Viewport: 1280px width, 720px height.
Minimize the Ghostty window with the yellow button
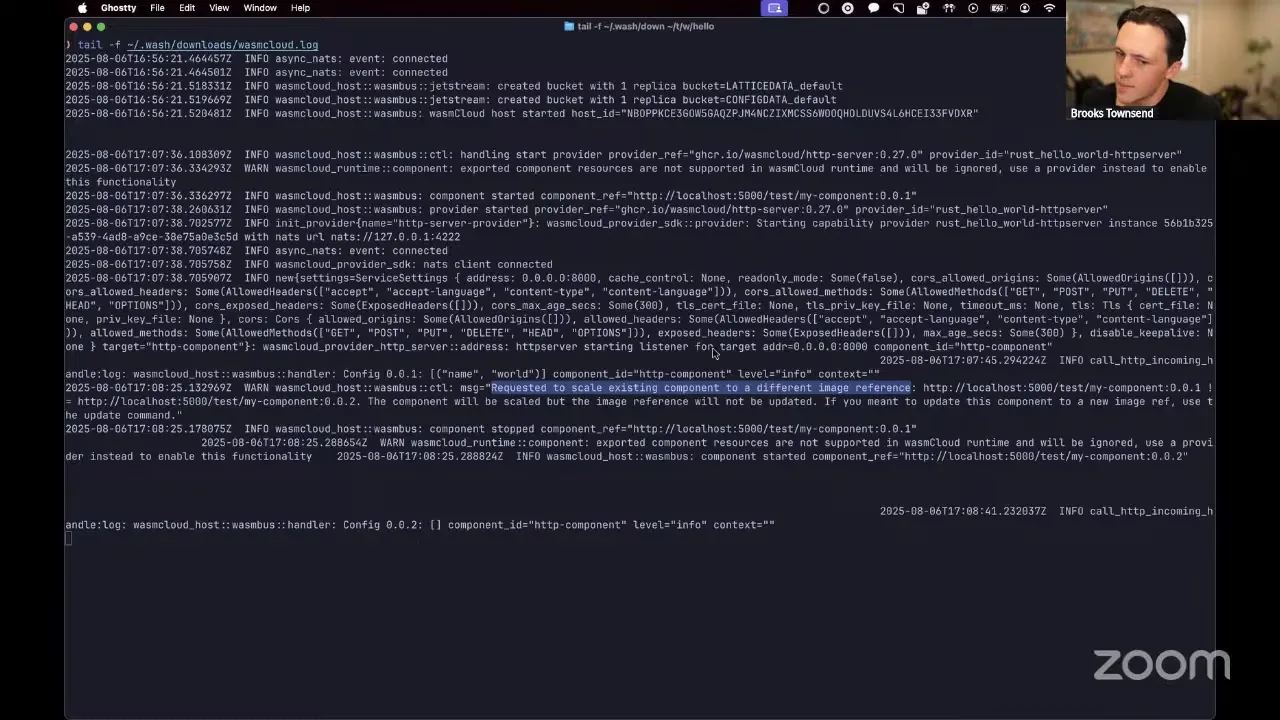click(87, 27)
